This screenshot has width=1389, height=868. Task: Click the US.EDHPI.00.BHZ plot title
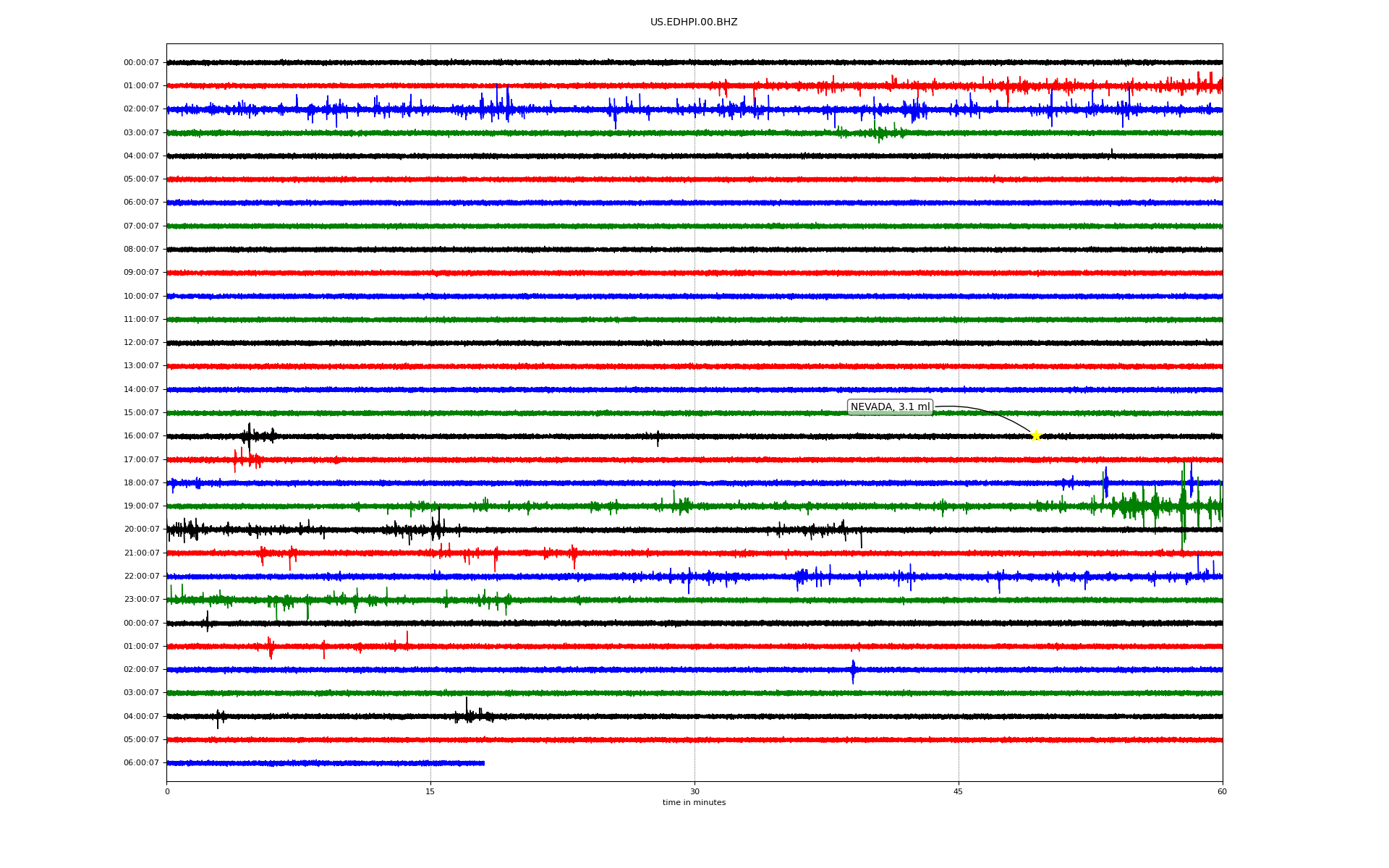coord(694,22)
